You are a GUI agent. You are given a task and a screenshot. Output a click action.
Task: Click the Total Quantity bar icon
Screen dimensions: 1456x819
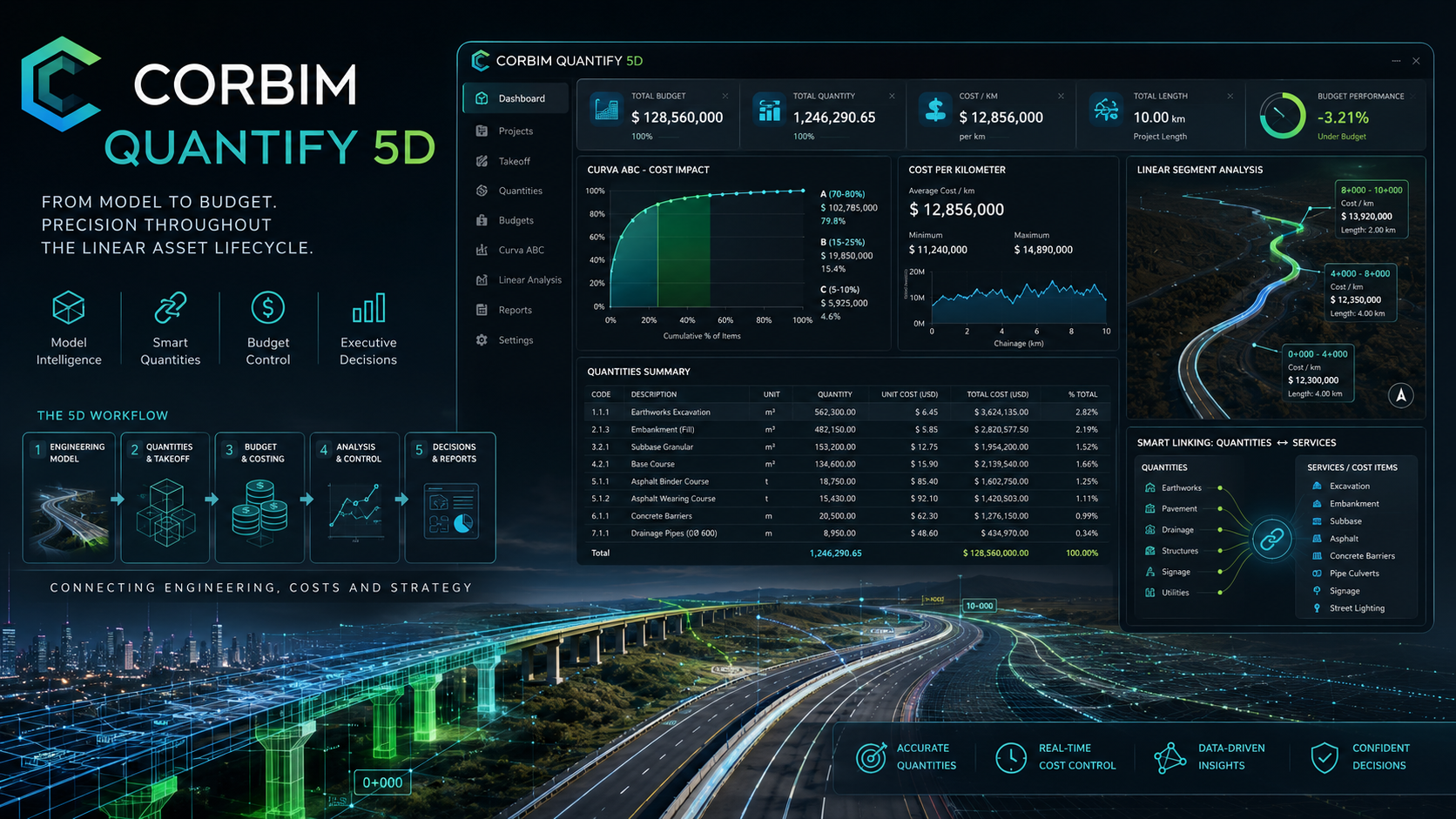coord(769,111)
